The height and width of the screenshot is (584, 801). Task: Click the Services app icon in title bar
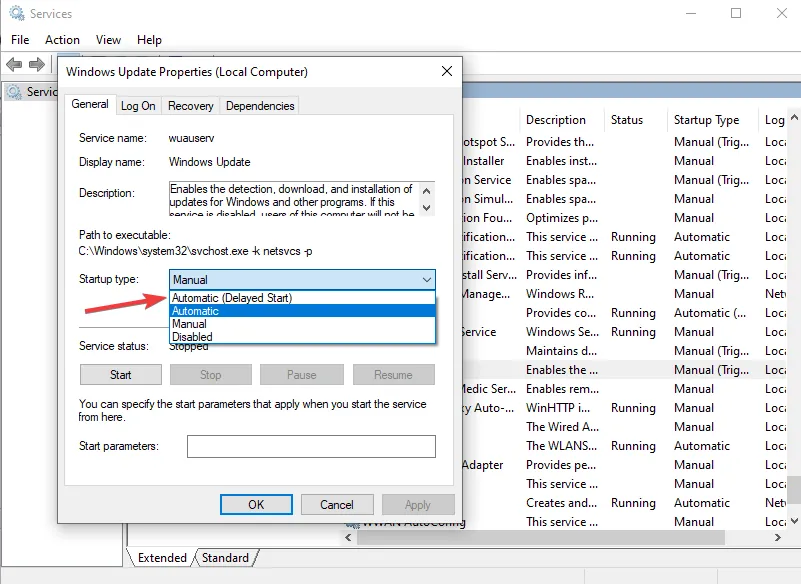tap(17, 14)
